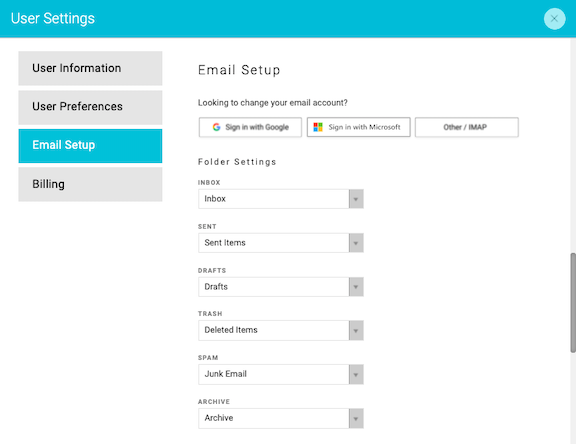The width and height of the screenshot is (576, 444).
Task: Expand the Sent folder dropdown arrow
Action: 356,243
